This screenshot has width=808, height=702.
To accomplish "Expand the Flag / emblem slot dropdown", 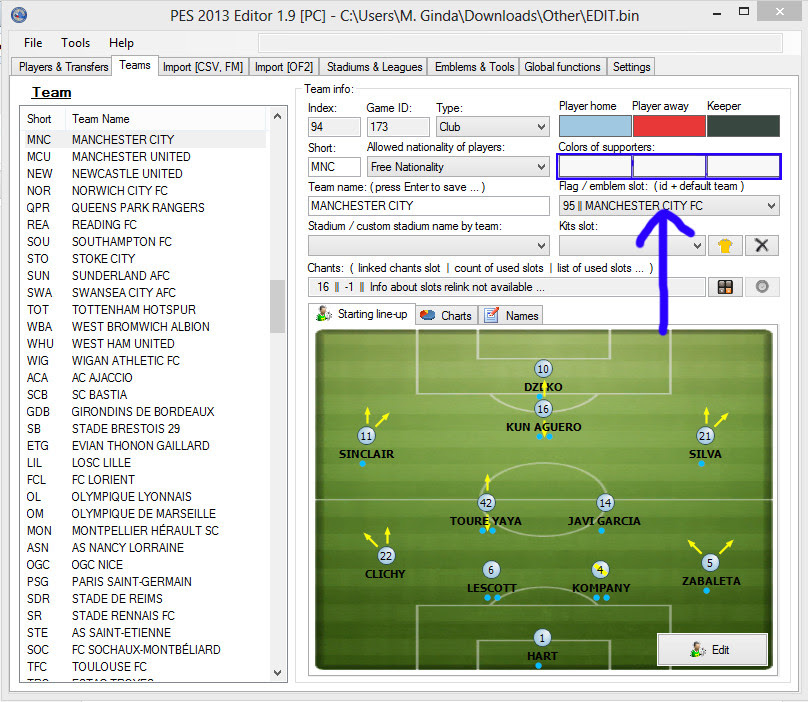I will click(669, 206).
